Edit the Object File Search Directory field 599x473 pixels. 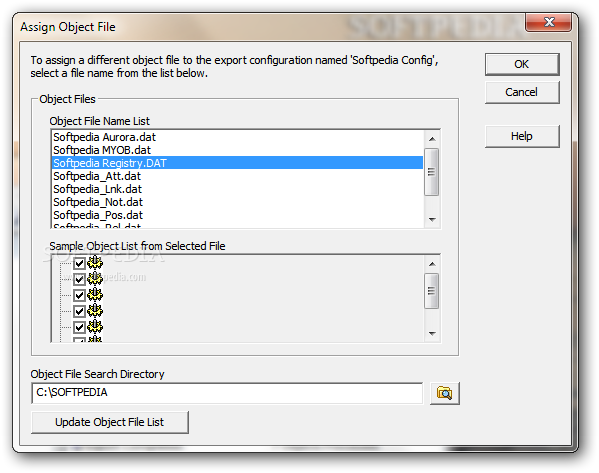[x=227, y=393]
